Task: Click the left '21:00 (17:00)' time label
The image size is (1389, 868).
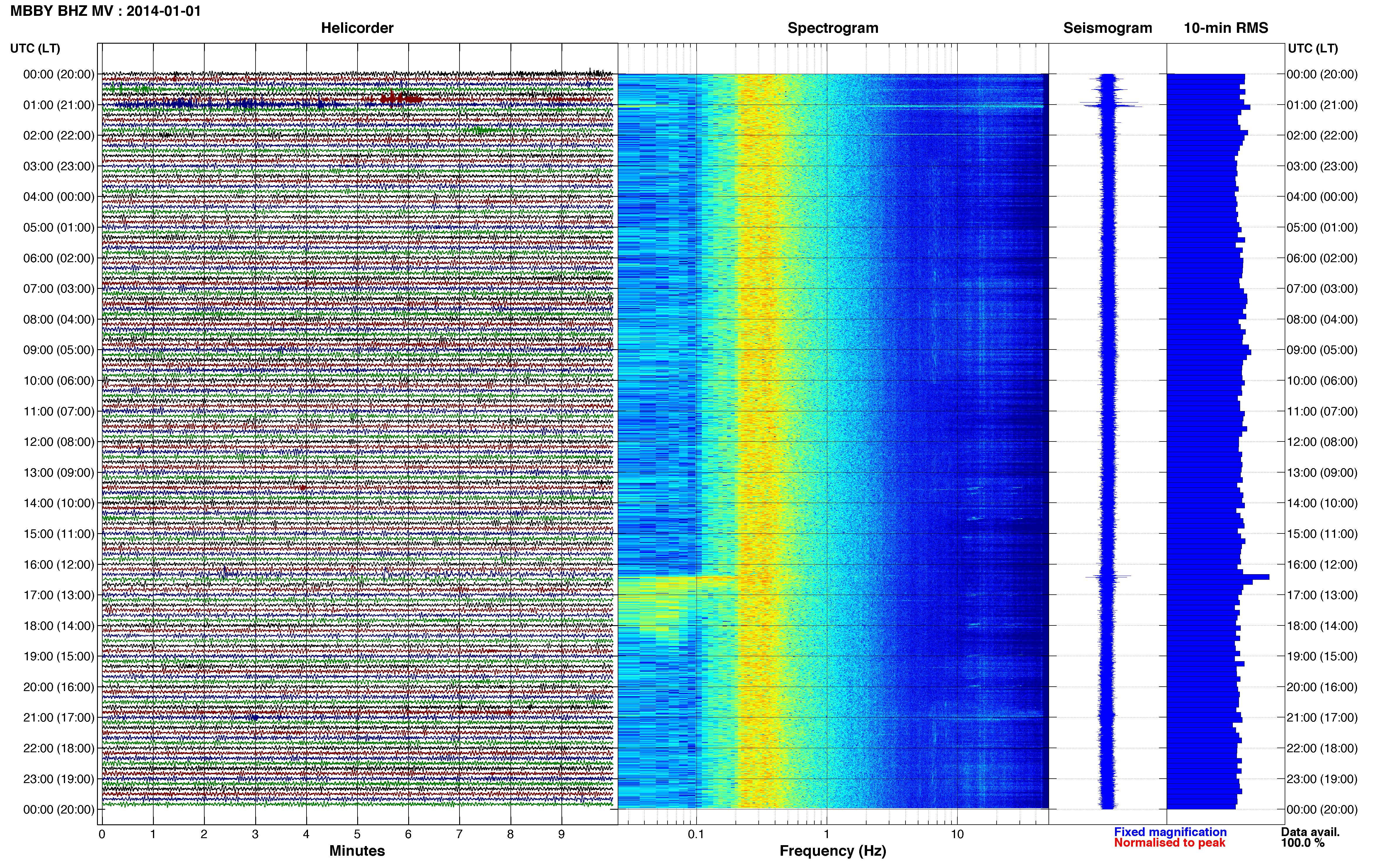Action: (x=59, y=718)
